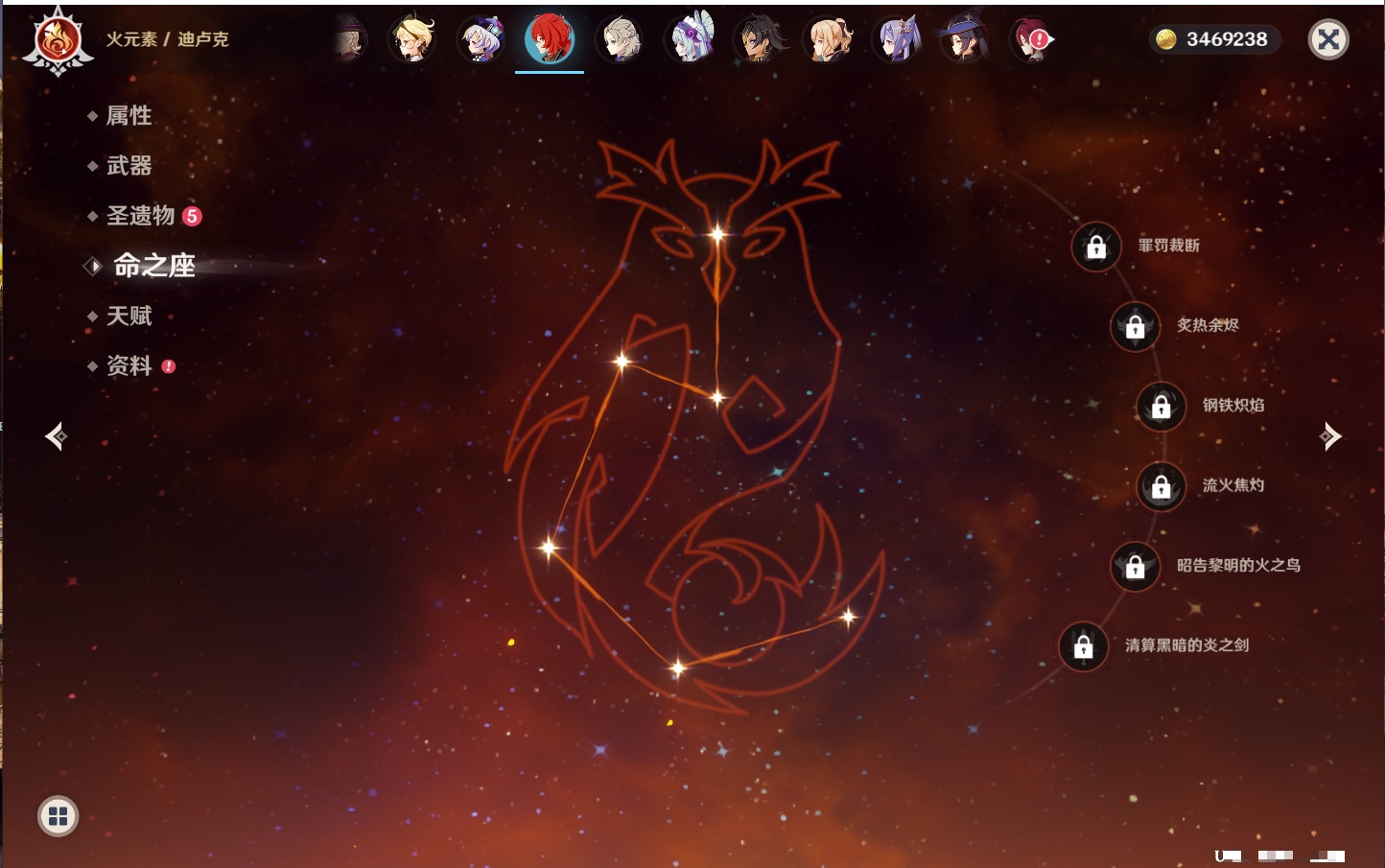Go to next character with right arrow
1385x868 pixels.
[x=1330, y=436]
